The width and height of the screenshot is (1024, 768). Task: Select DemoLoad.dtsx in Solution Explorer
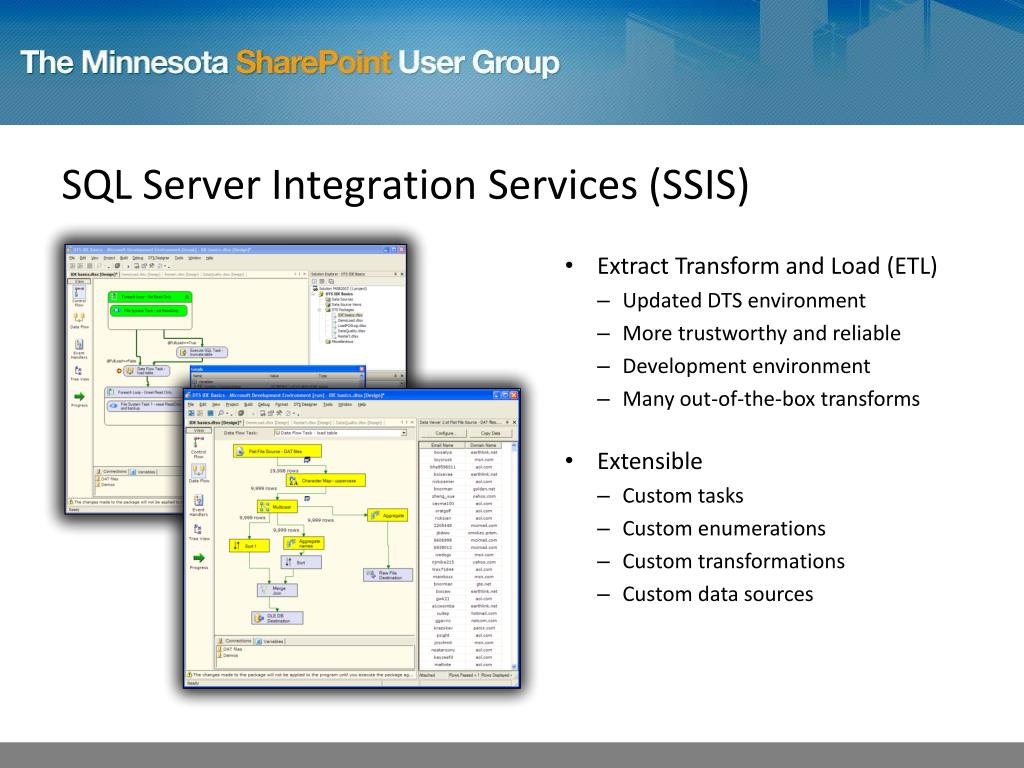tap(349, 321)
